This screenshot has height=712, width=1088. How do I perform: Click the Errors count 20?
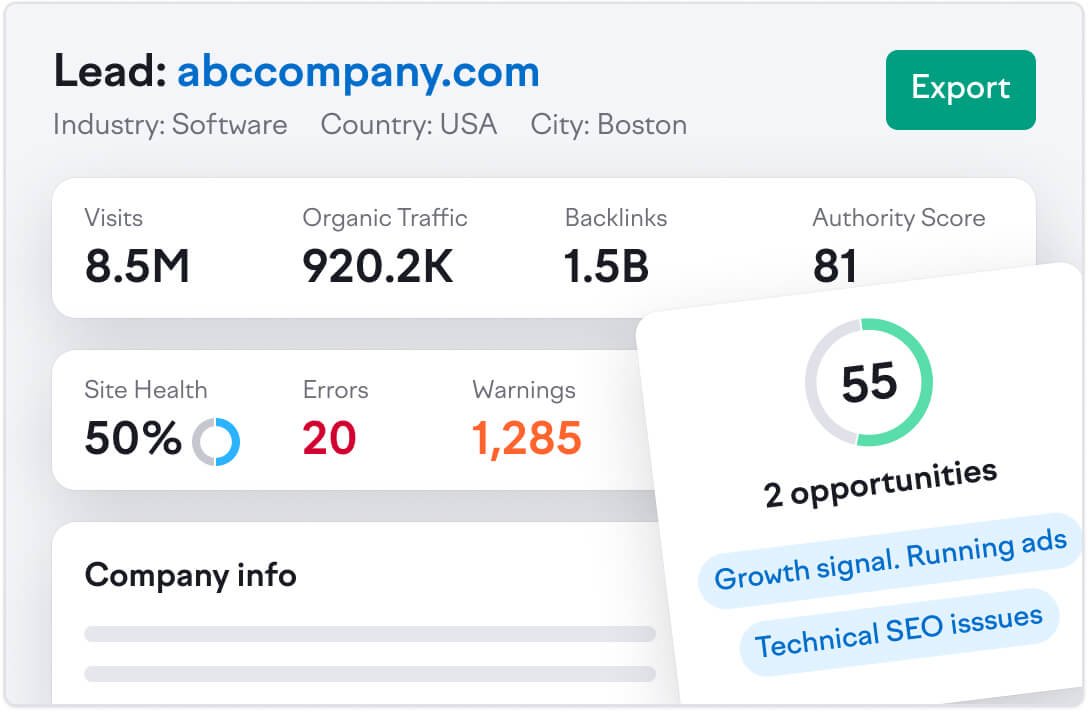tap(329, 439)
